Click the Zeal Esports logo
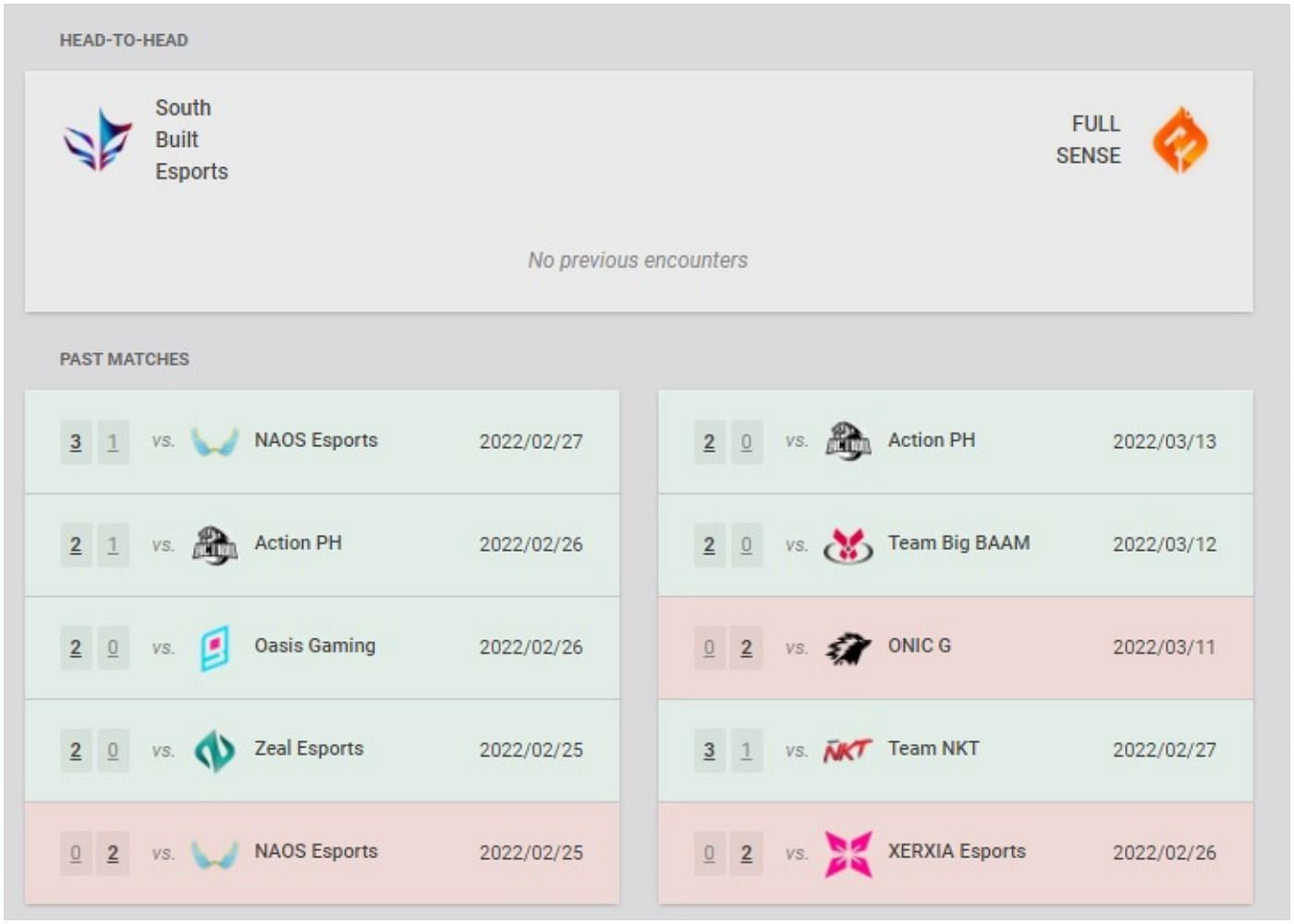1294x924 pixels. (214, 750)
